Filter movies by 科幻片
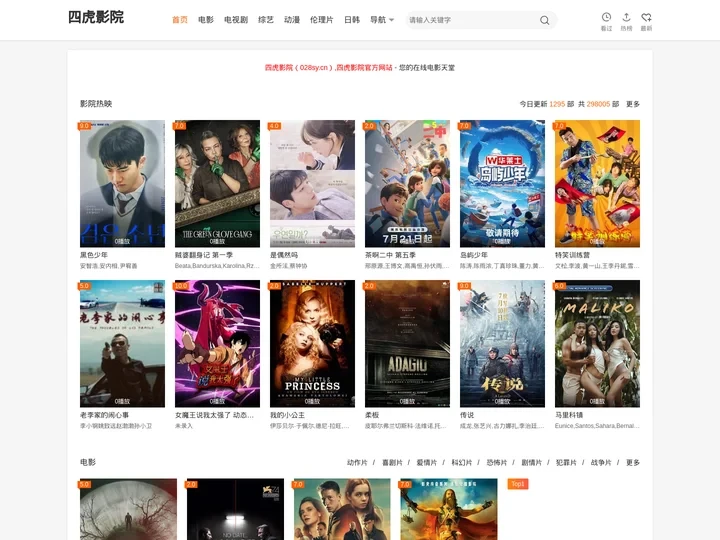 (461, 462)
